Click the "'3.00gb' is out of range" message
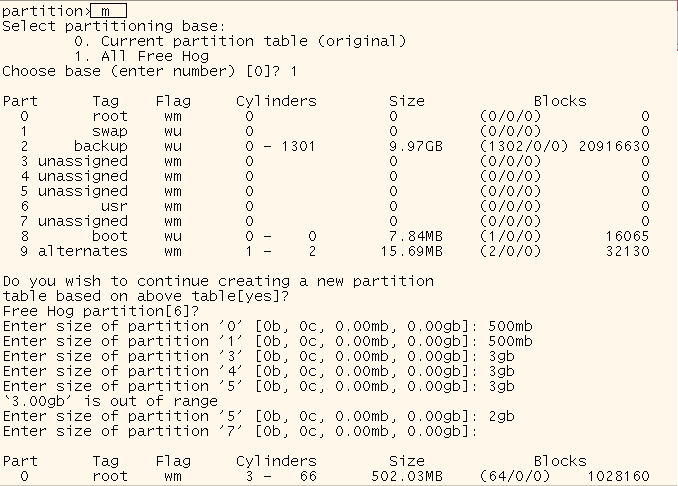 coord(110,401)
